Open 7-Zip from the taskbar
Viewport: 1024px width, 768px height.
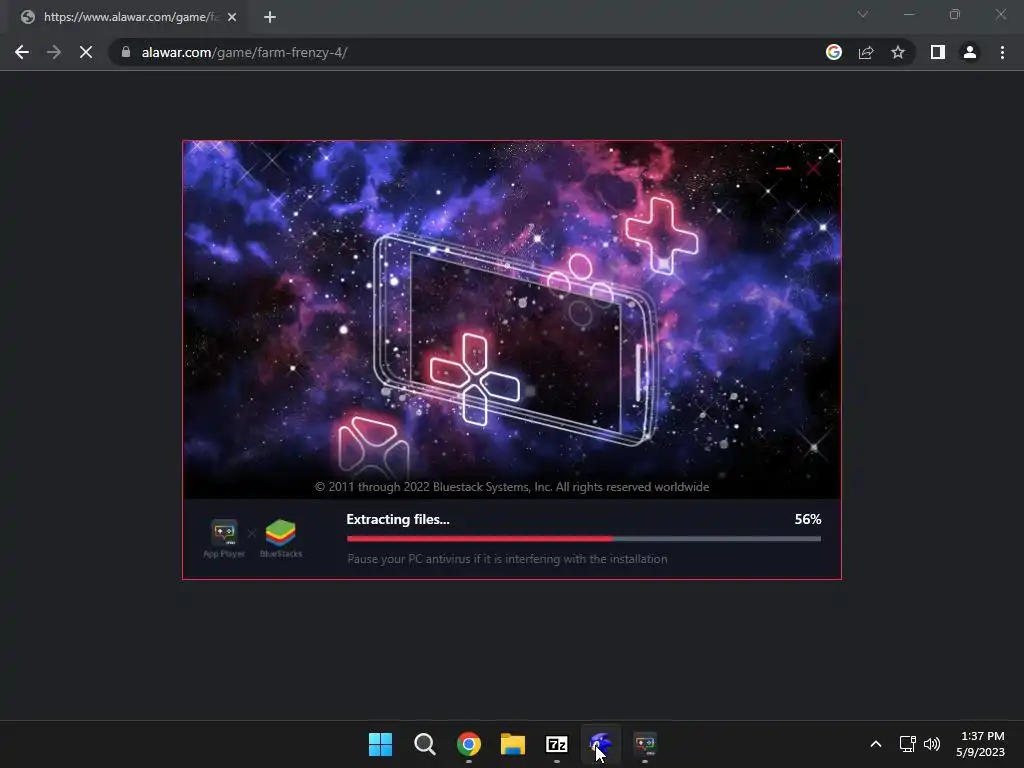pyautogui.click(x=556, y=744)
